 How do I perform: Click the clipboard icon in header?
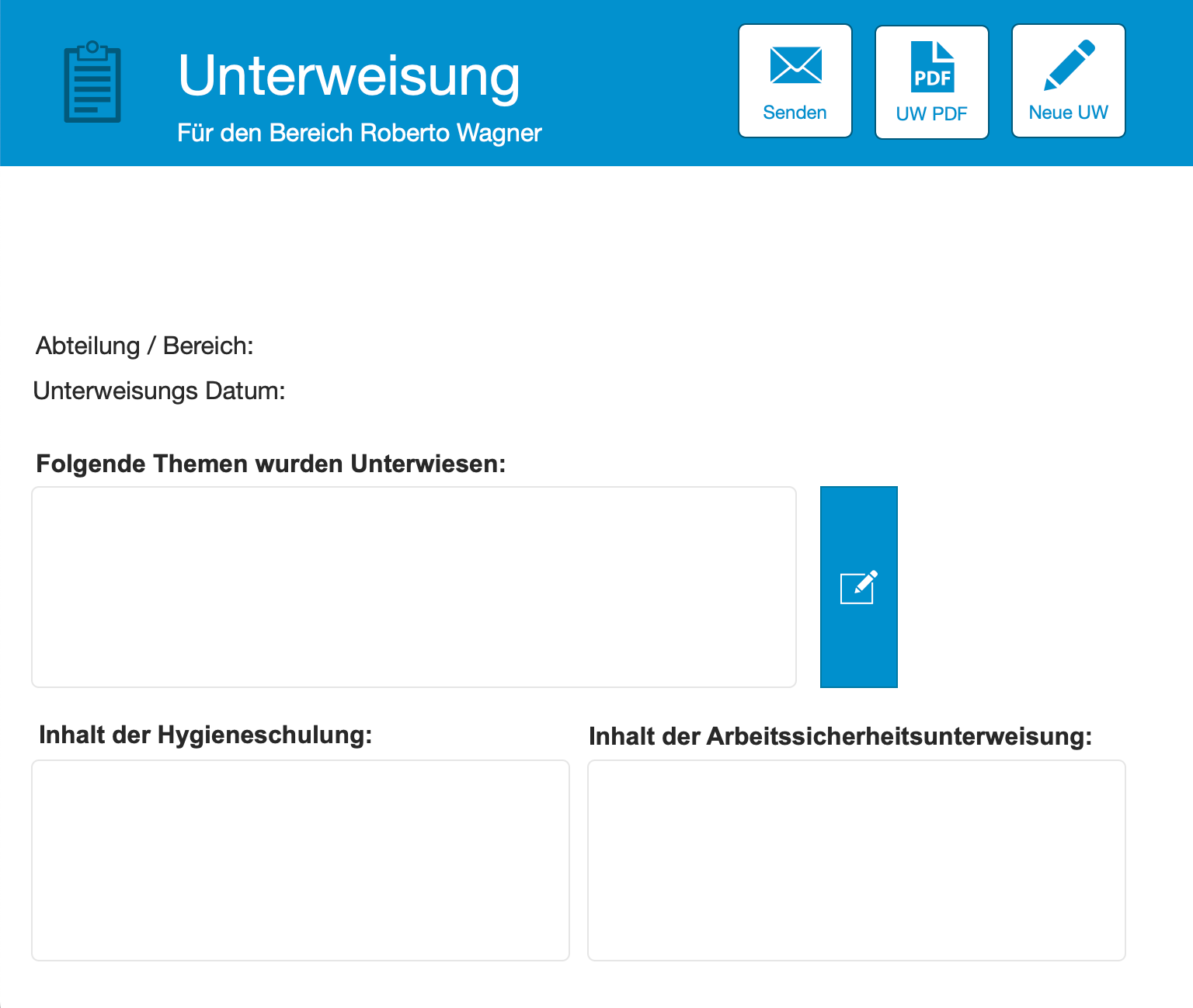tap(92, 82)
